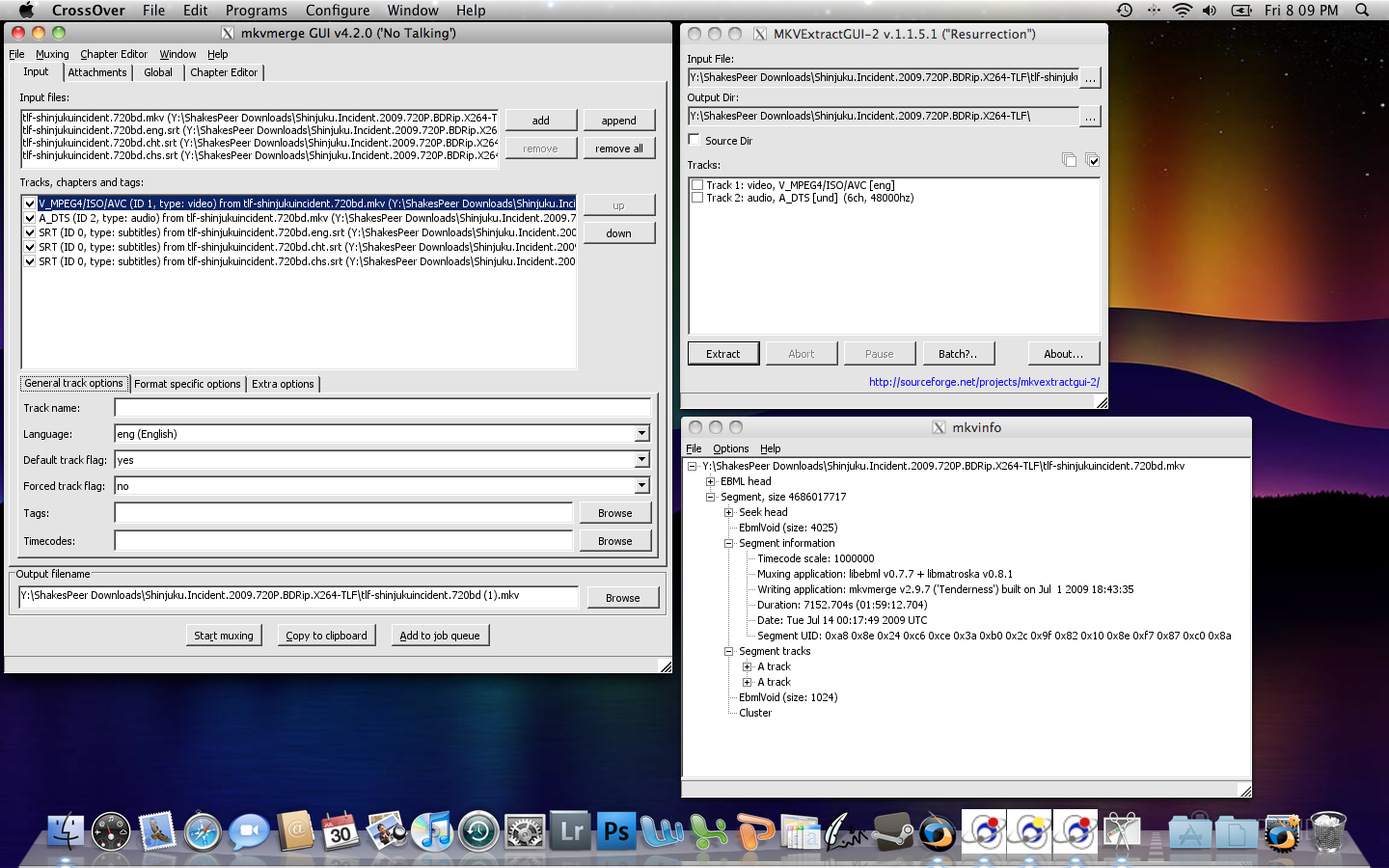Launch Microsoft Excel from the dock
The height and width of the screenshot is (868, 1389).
point(709,831)
